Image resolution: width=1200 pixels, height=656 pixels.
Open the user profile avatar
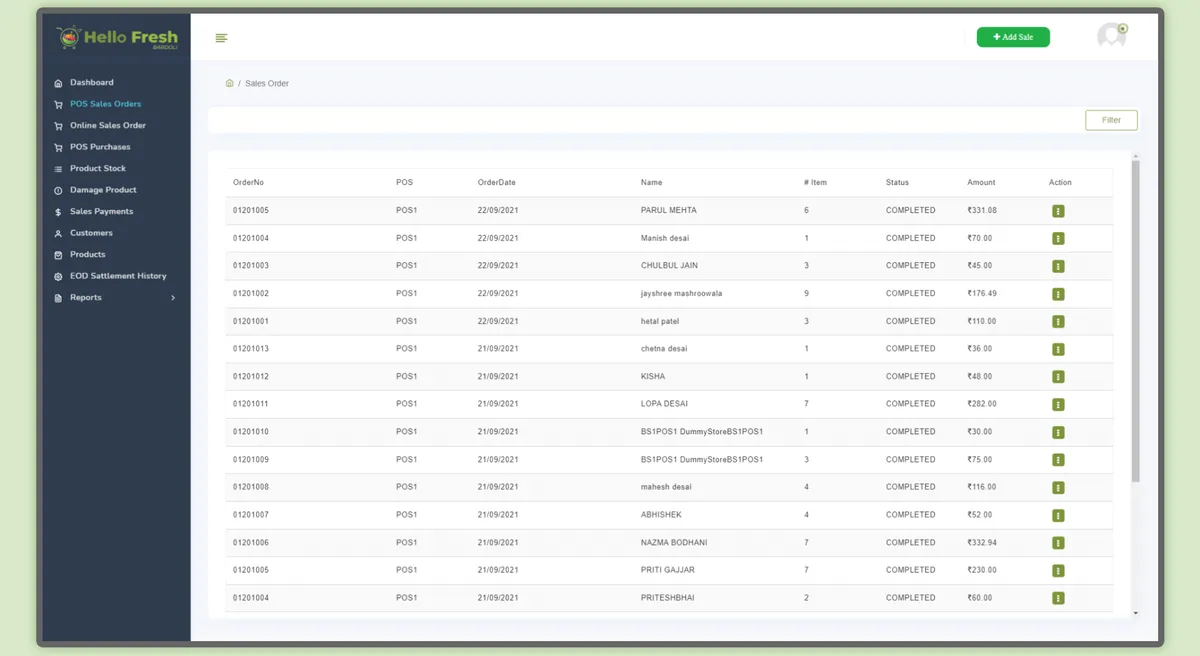tap(1112, 36)
